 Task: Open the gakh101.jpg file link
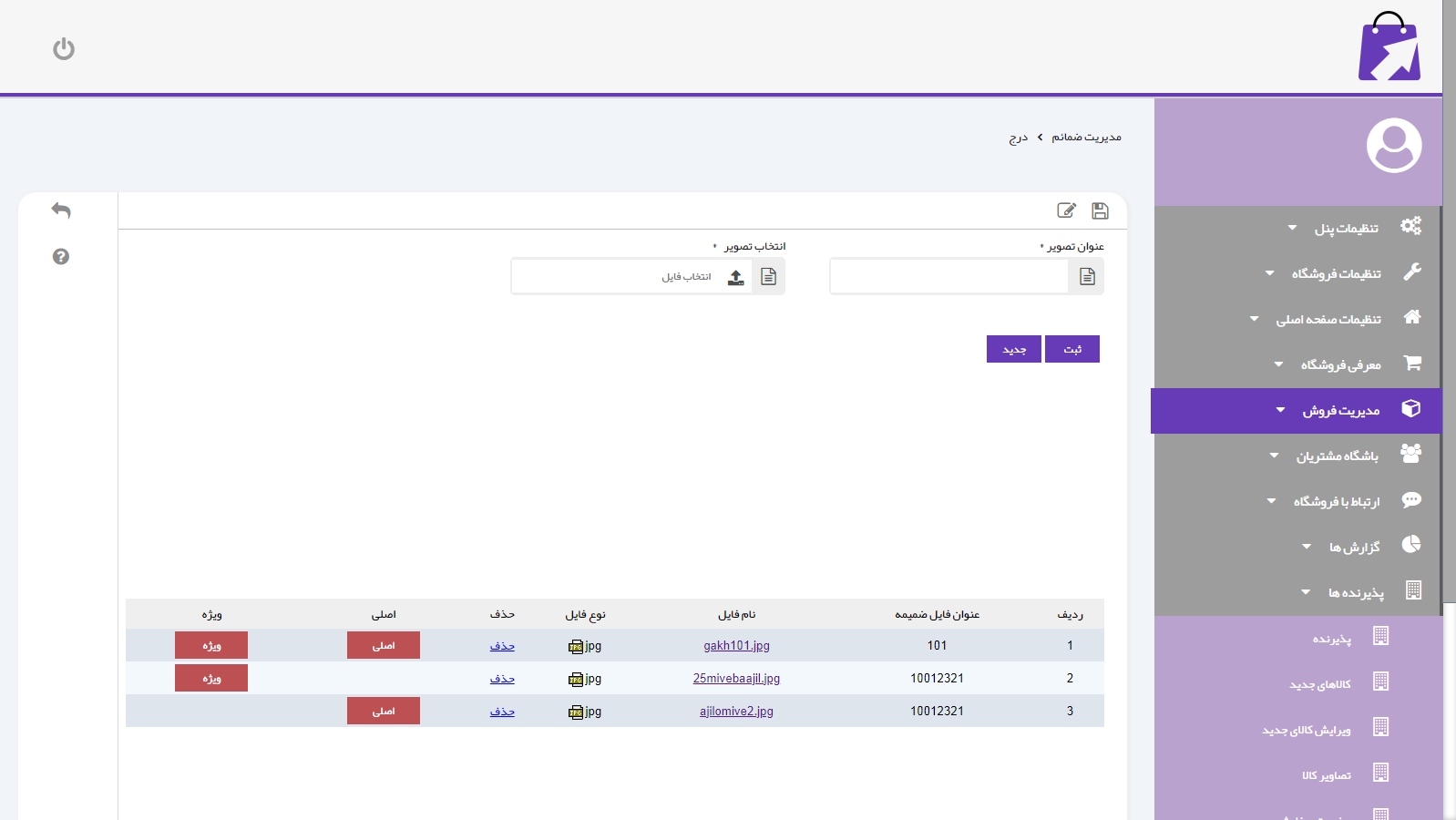pyautogui.click(x=736, y=645)
